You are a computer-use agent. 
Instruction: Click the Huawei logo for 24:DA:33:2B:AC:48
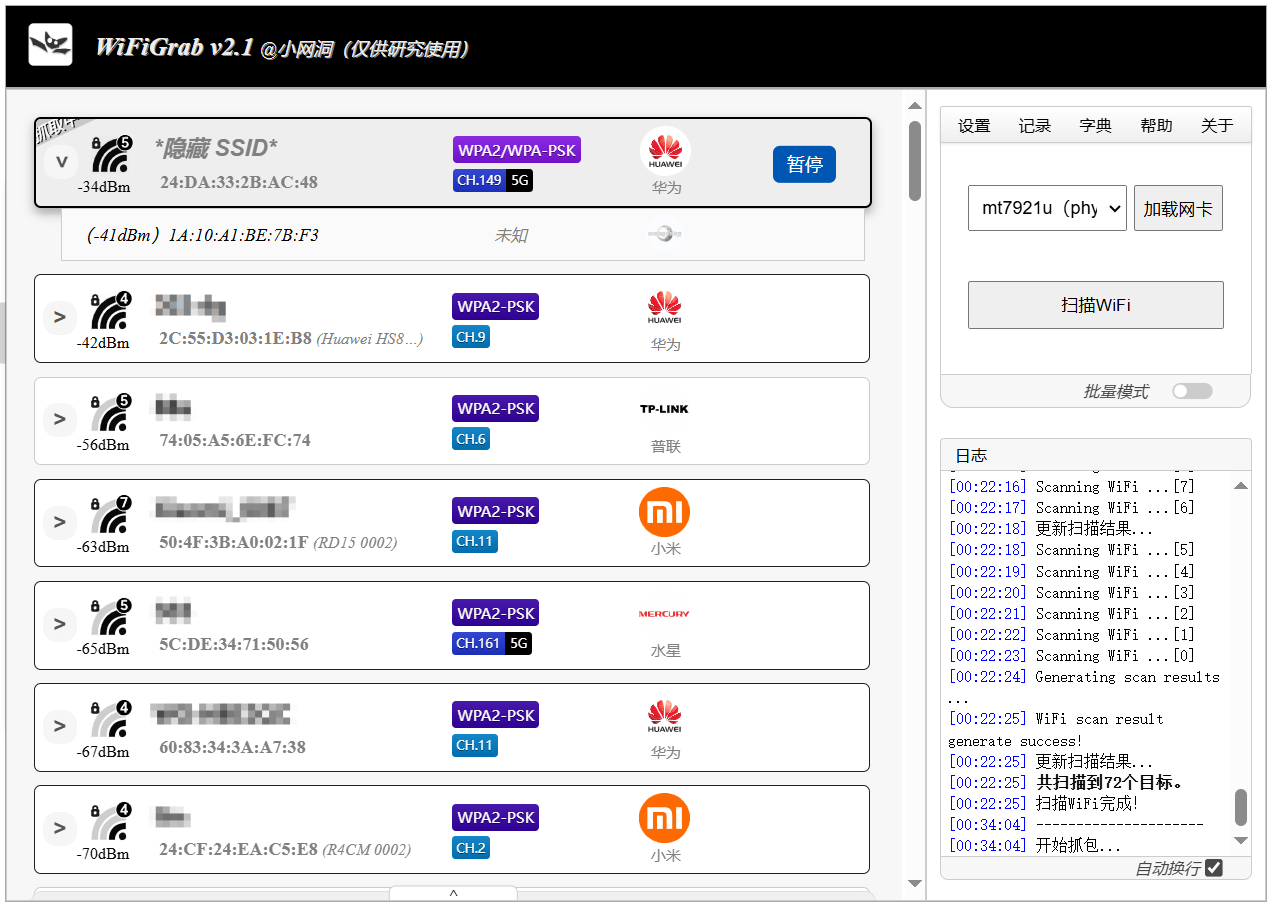[665, 152]
